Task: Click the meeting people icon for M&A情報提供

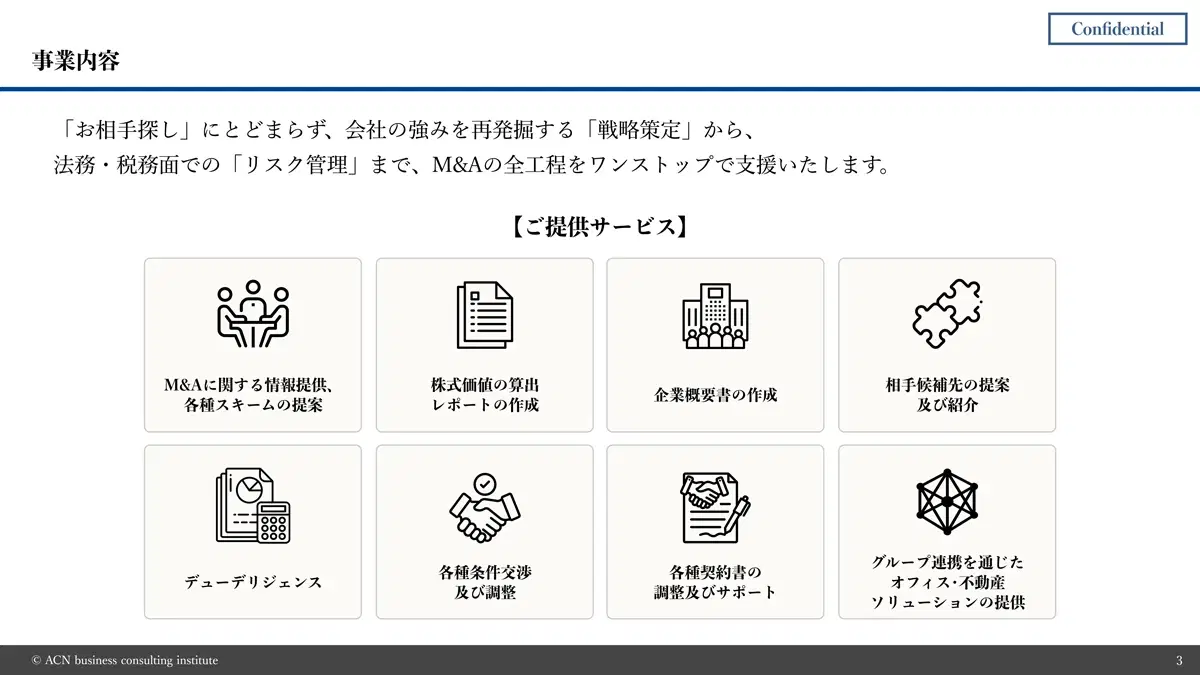Action: 253,314
